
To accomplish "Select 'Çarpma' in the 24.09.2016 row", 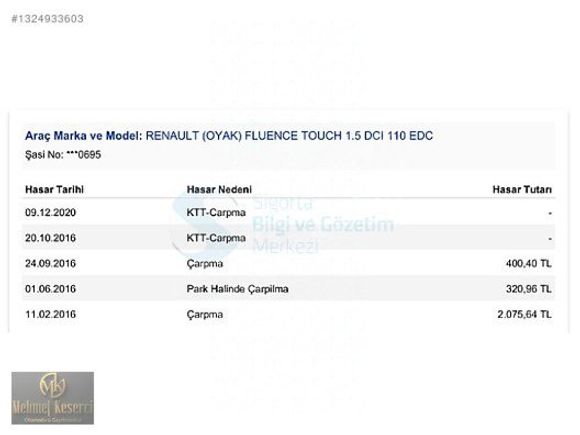I will tap(205, 264).
